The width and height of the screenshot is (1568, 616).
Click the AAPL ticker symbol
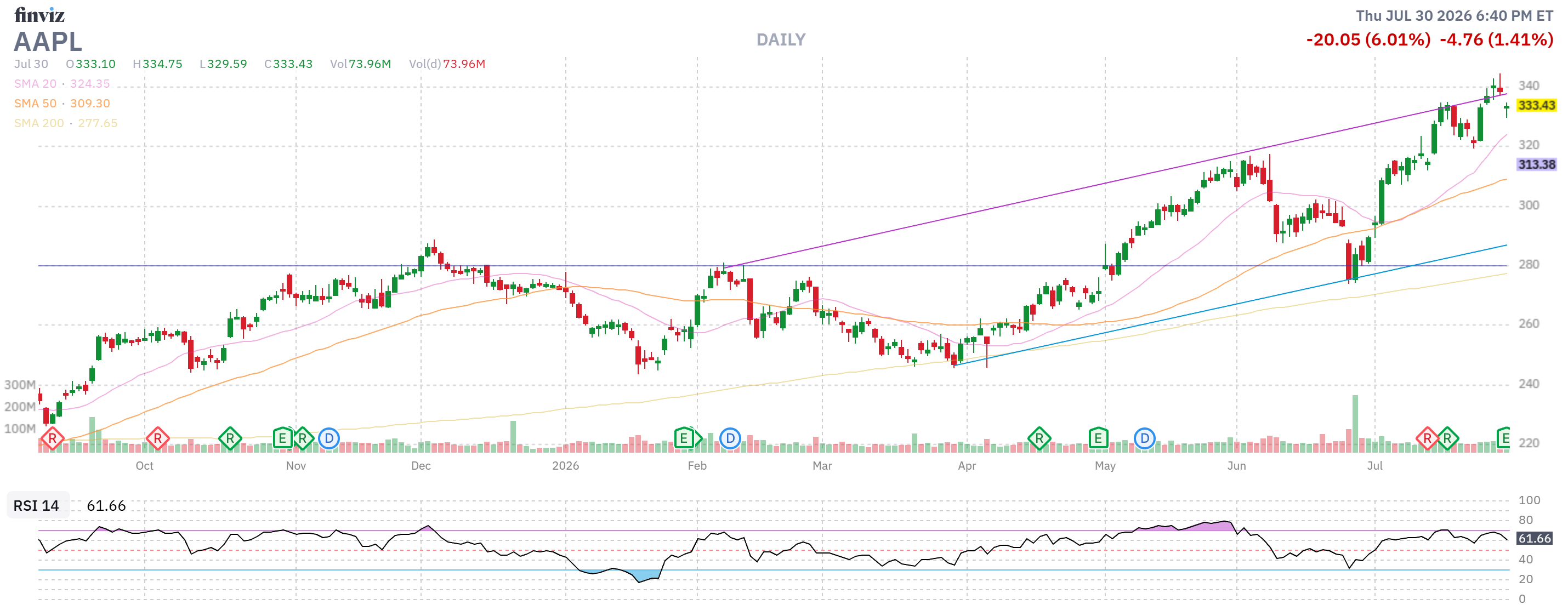48,42
